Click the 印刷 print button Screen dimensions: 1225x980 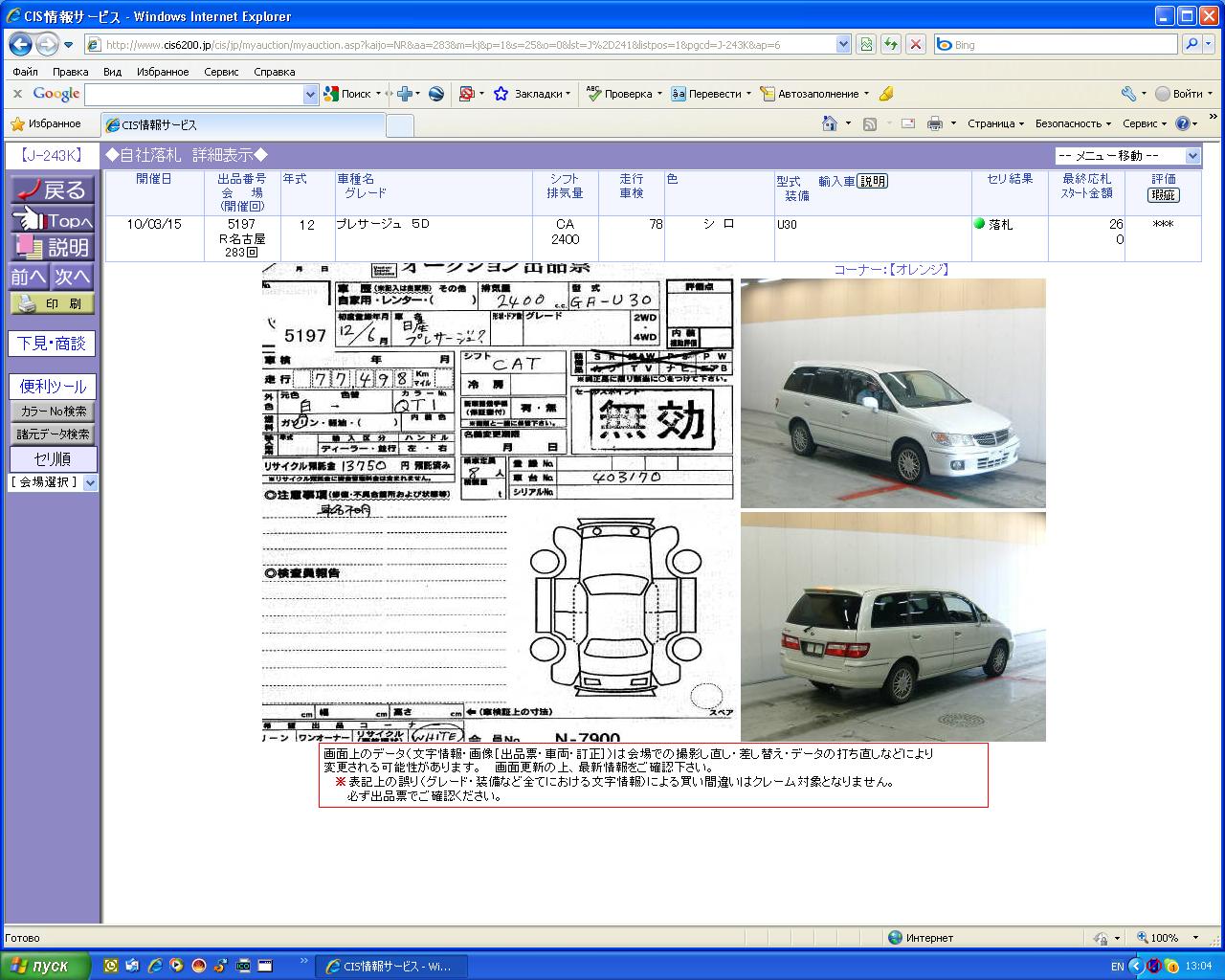click(53, 303)
